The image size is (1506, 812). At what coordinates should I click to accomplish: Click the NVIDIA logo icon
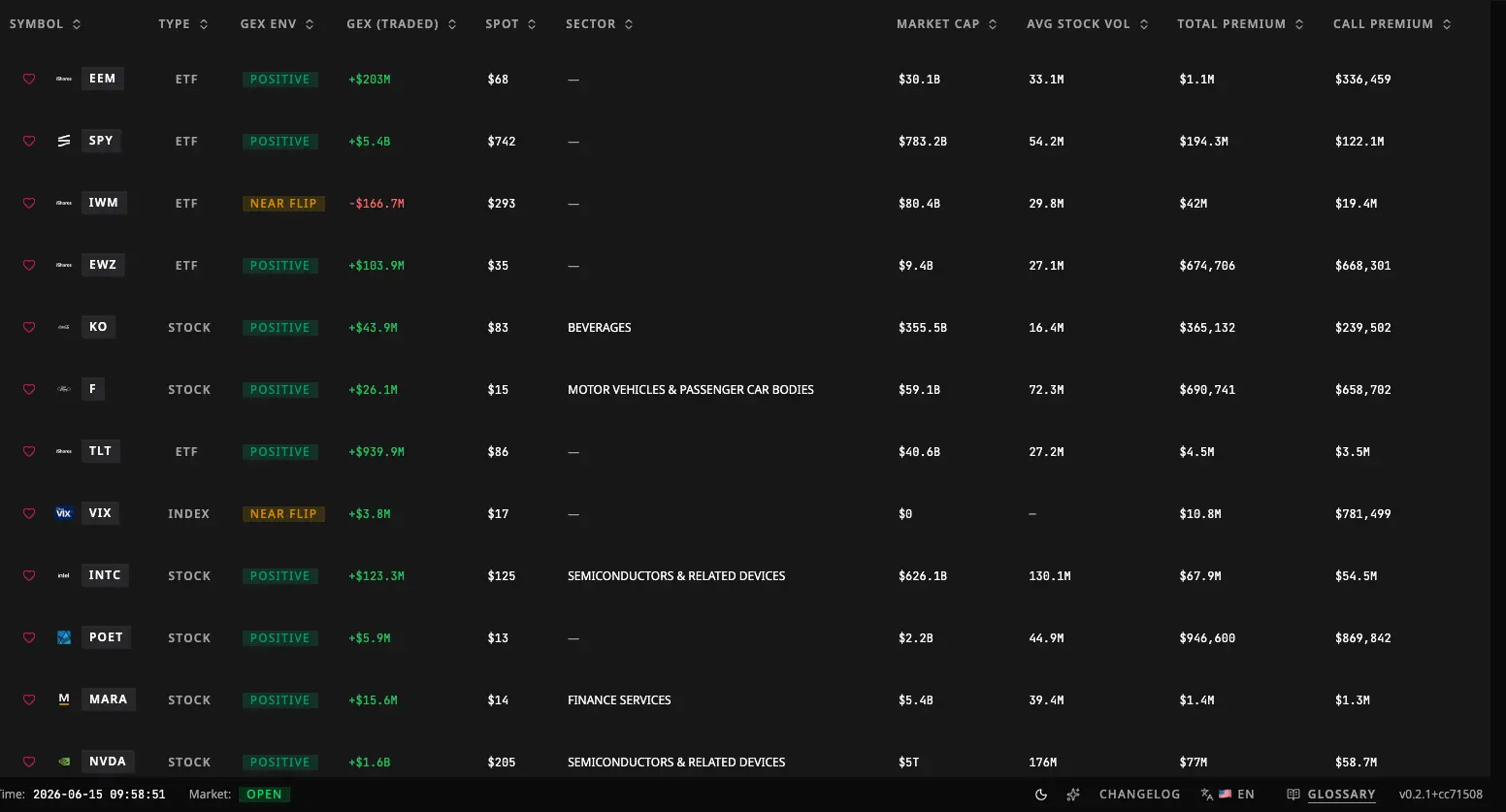point(64,762)
